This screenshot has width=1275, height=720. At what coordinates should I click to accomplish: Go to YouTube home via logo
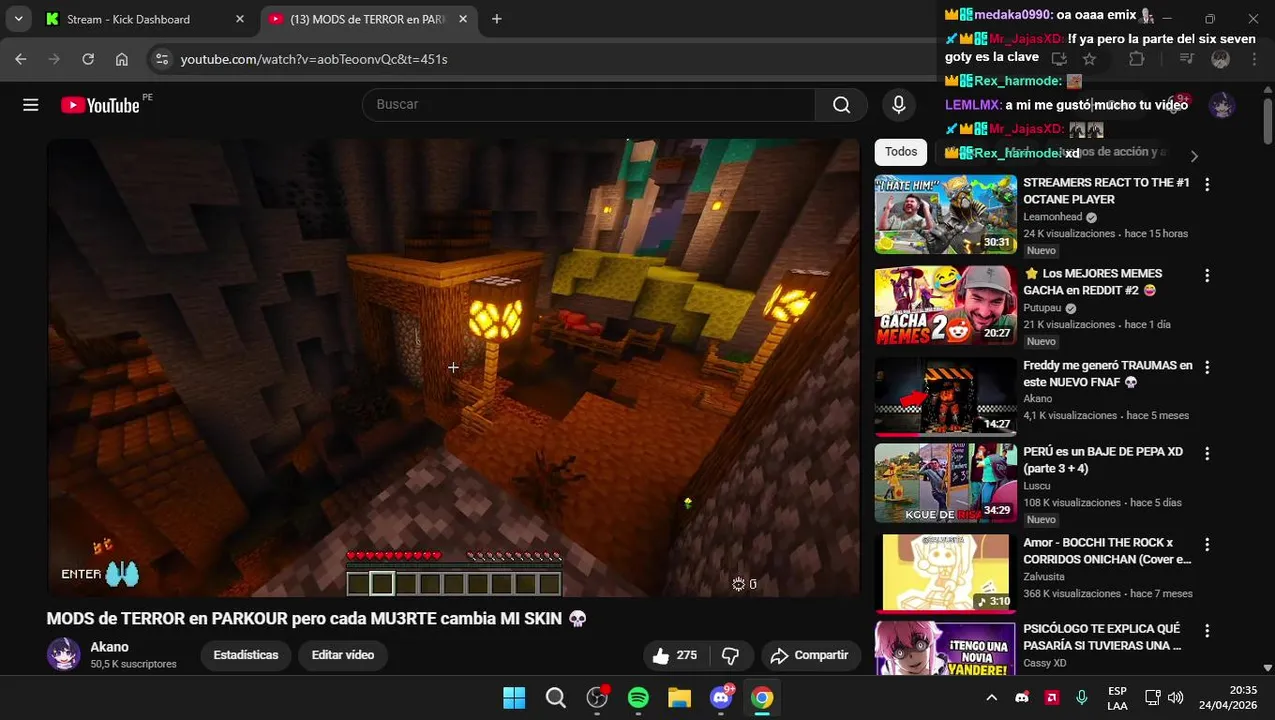point(100,105)
